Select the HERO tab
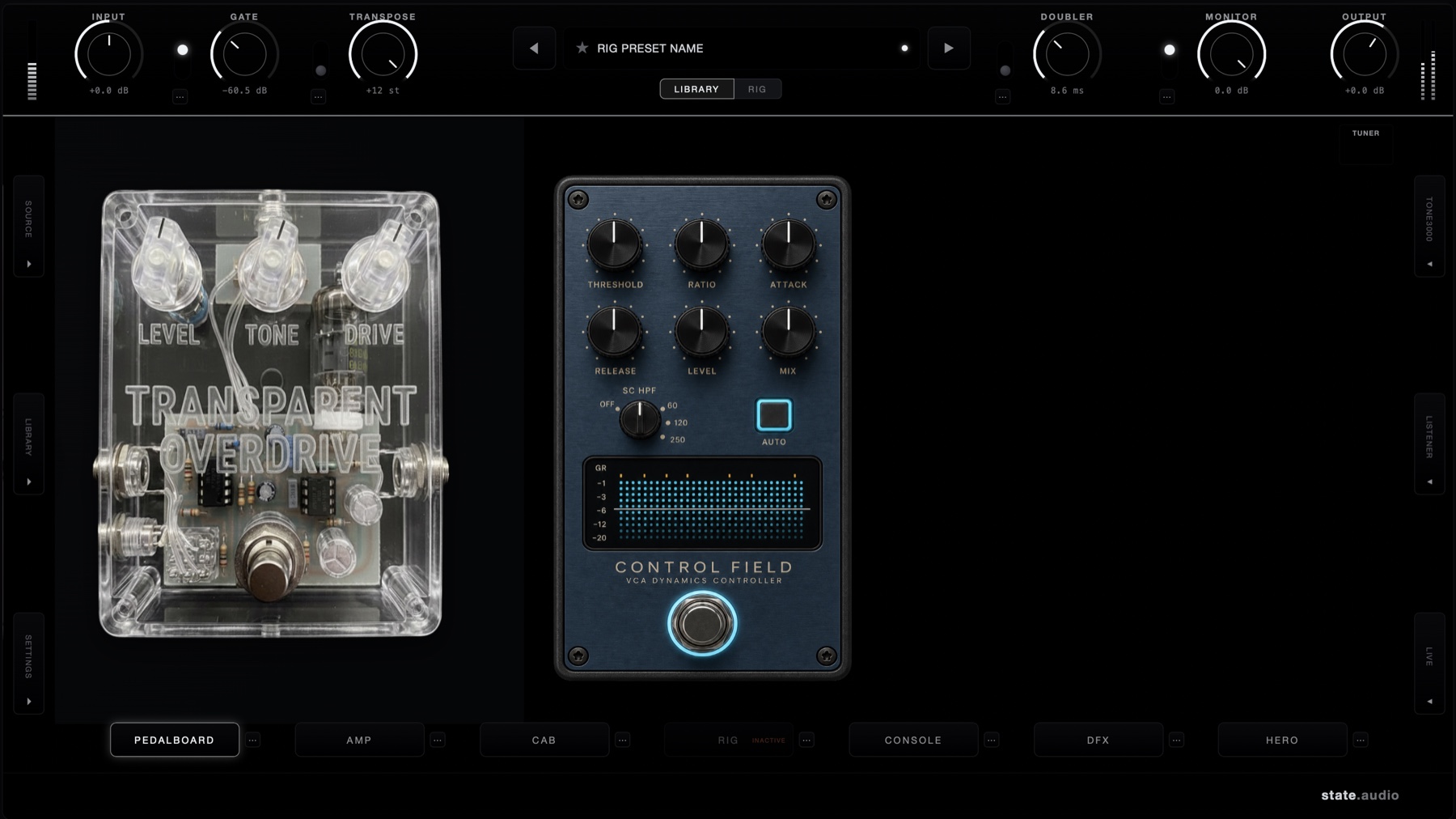Screen dimensions: 1456x819 [1282, 740]
